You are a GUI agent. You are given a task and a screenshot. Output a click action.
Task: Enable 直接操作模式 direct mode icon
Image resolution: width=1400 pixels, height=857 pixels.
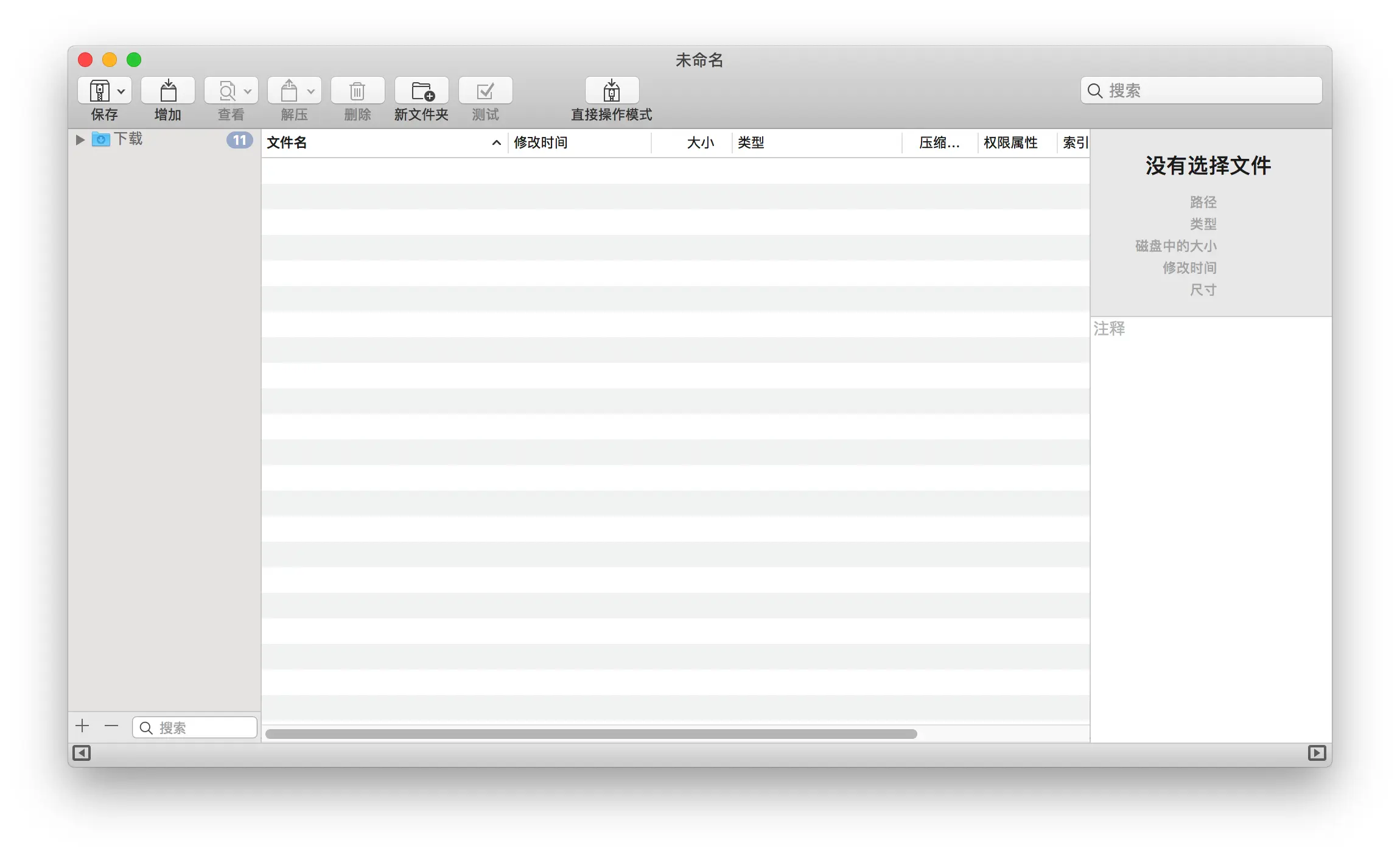tap(612, 91)
